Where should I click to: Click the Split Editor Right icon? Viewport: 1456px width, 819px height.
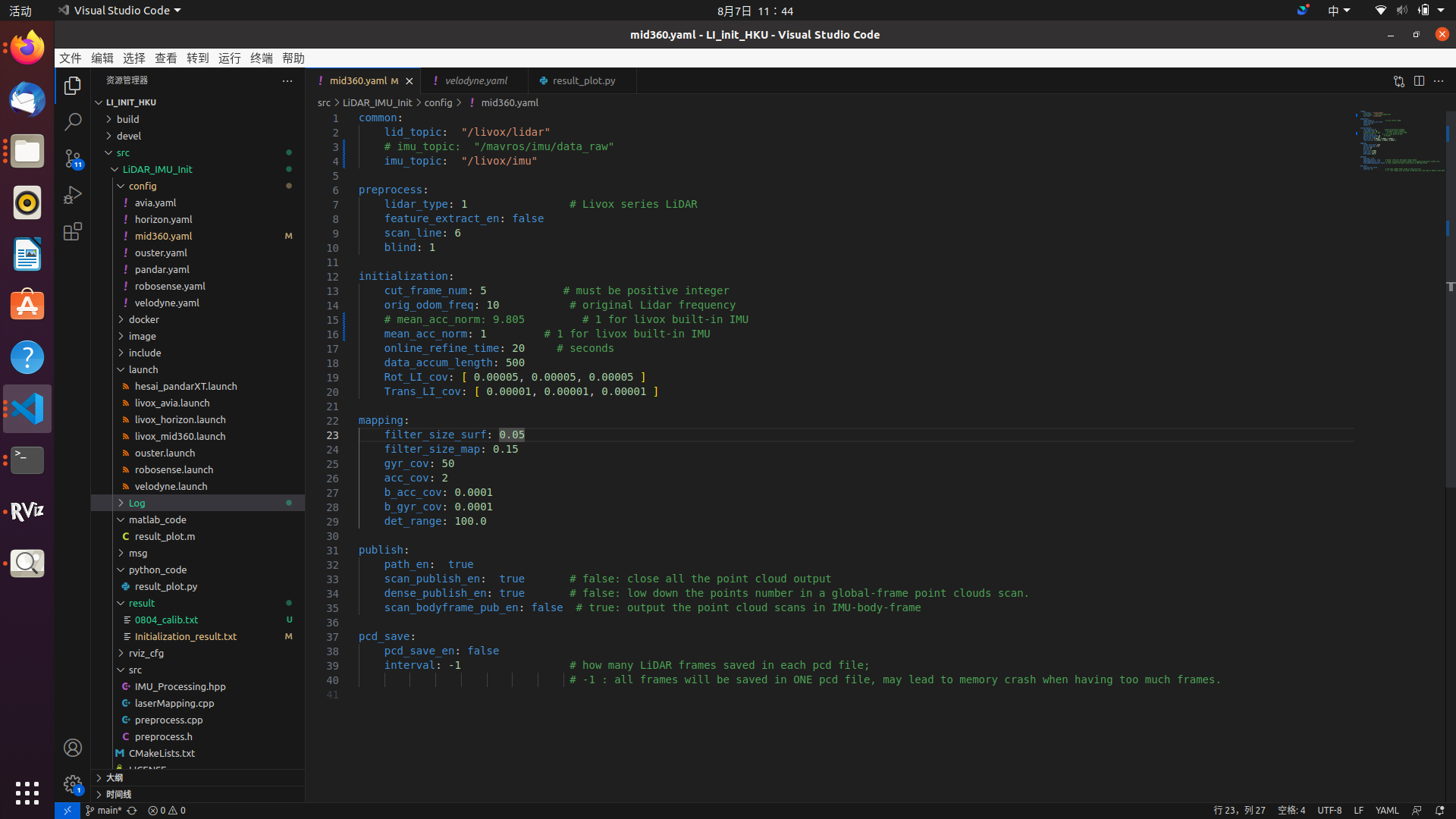[1419, 80]
